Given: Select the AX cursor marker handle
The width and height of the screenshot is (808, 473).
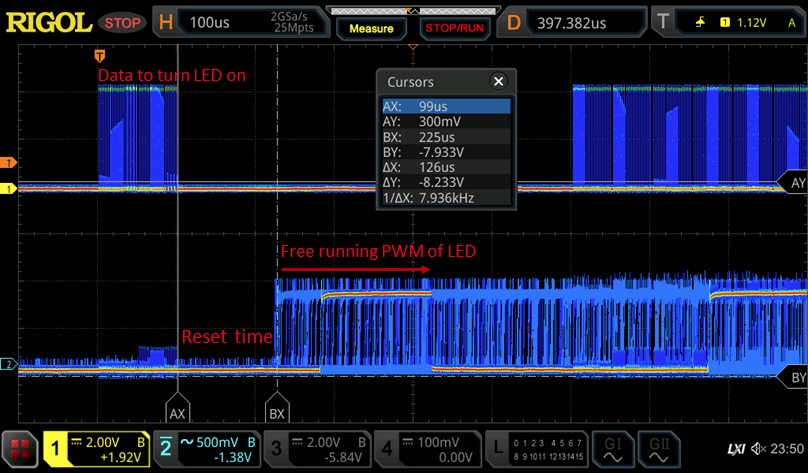Looking at the screenshot, I should point(177,411).
